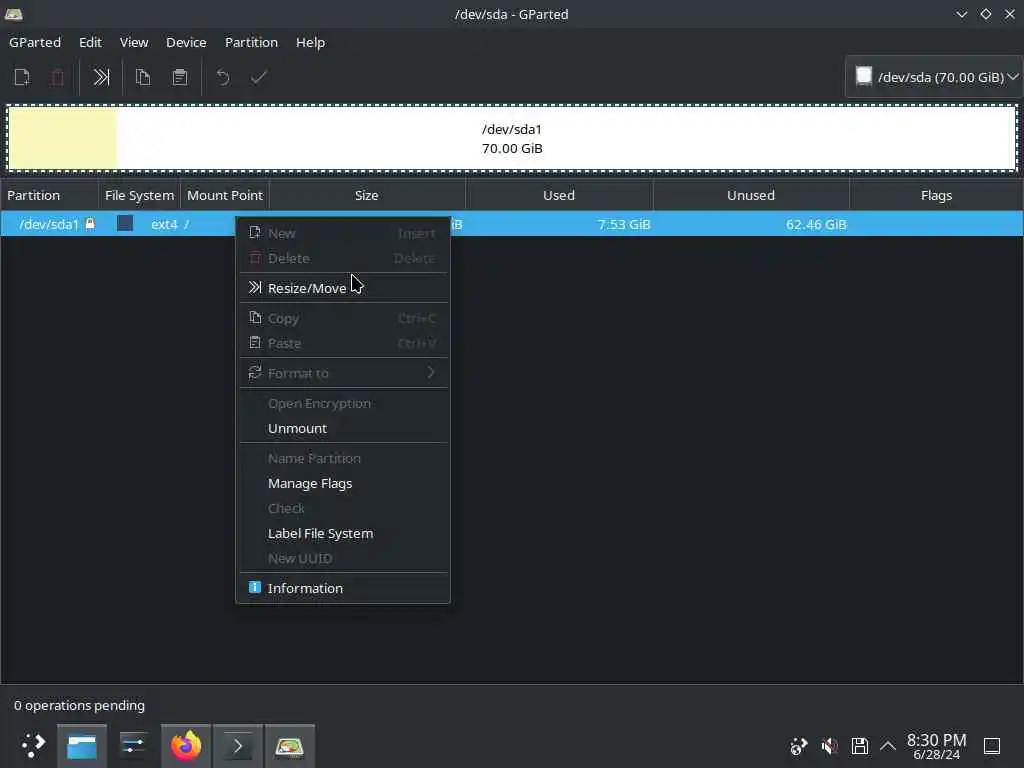Click the New partition toolbar icon

click(x=22, y=78)
